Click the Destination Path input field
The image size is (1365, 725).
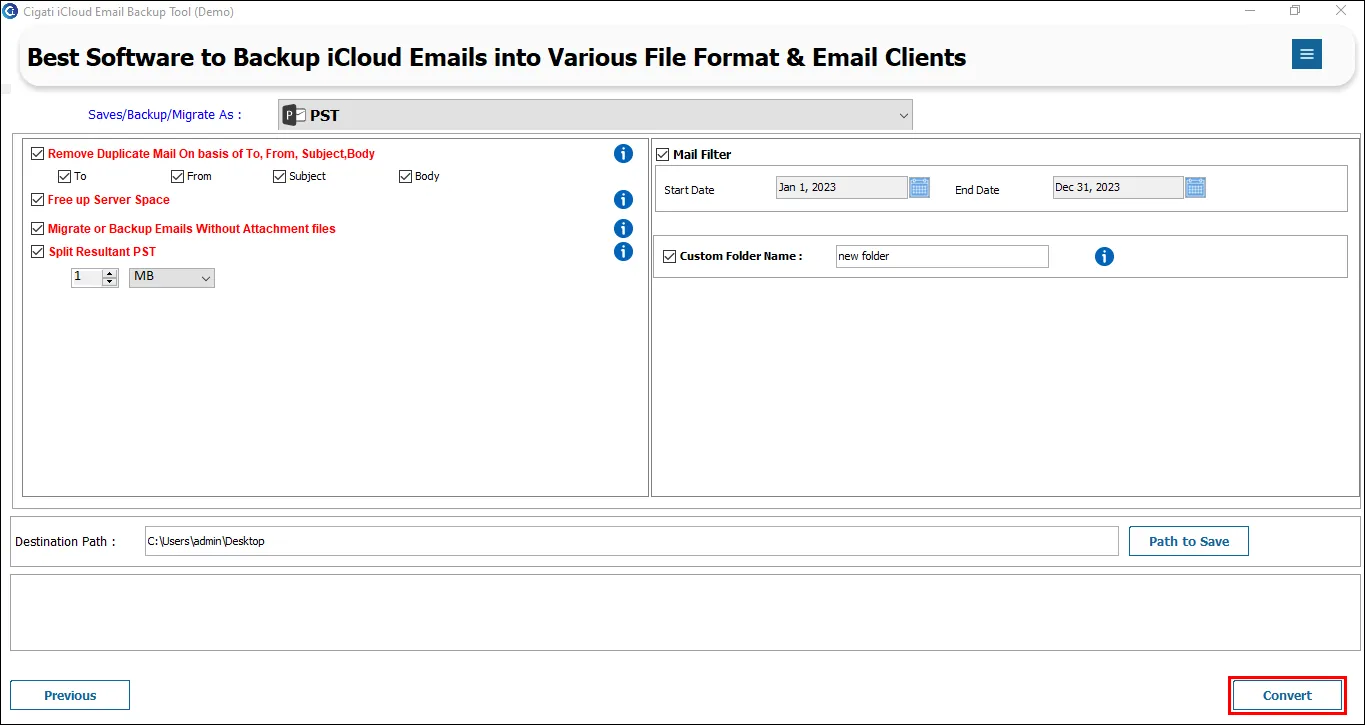point(632,541)
